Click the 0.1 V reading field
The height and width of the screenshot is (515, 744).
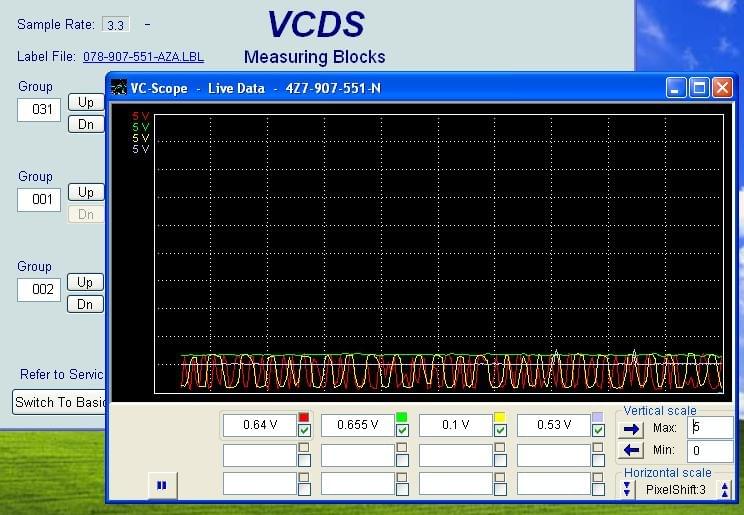coord(456,425)
